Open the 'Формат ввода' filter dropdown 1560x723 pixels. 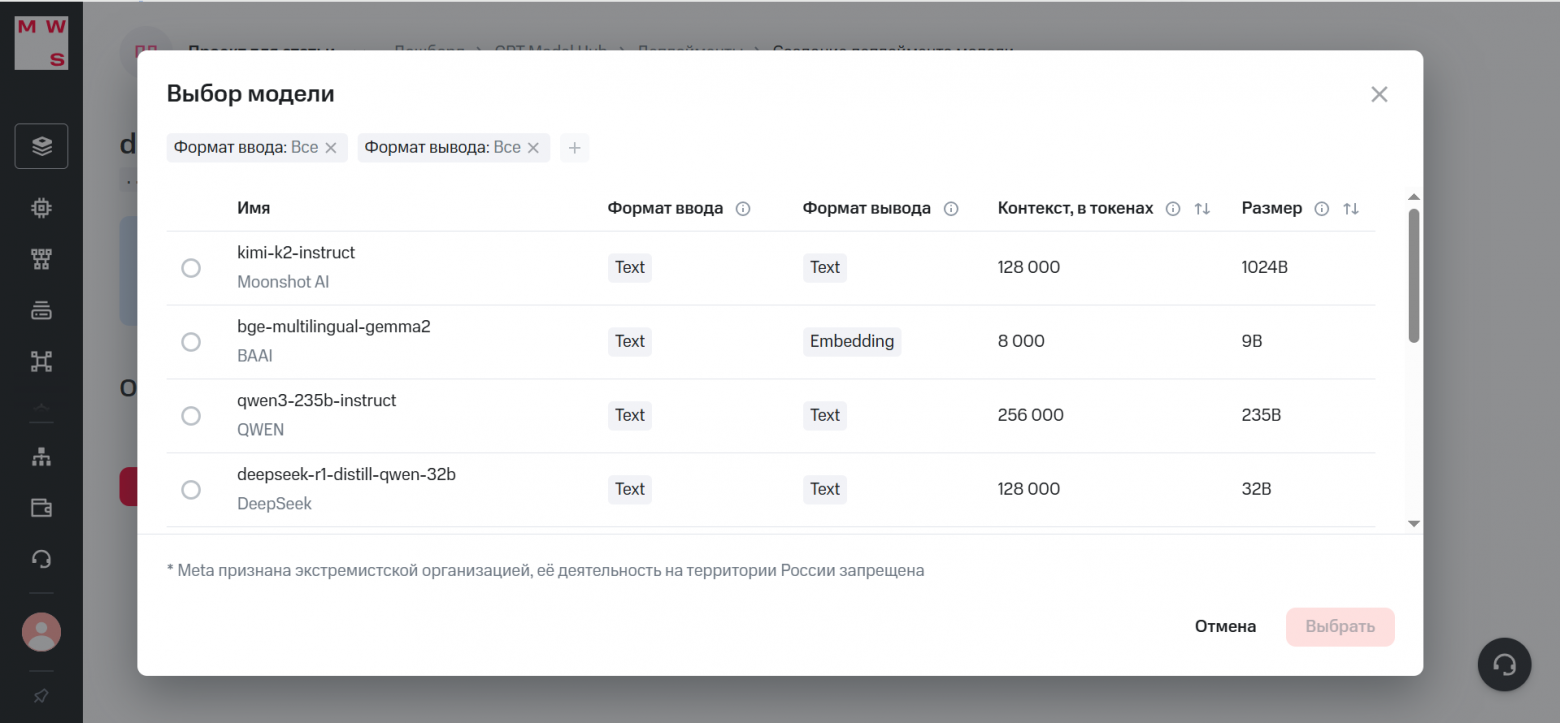click(x=246, y=148)
